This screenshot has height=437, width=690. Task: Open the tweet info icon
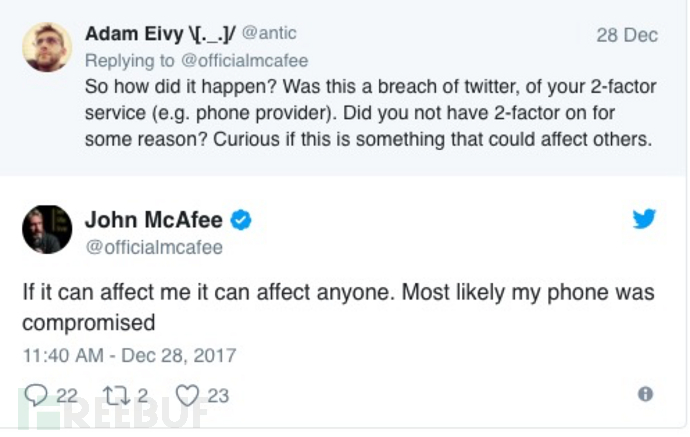click(x=645, y=395)
